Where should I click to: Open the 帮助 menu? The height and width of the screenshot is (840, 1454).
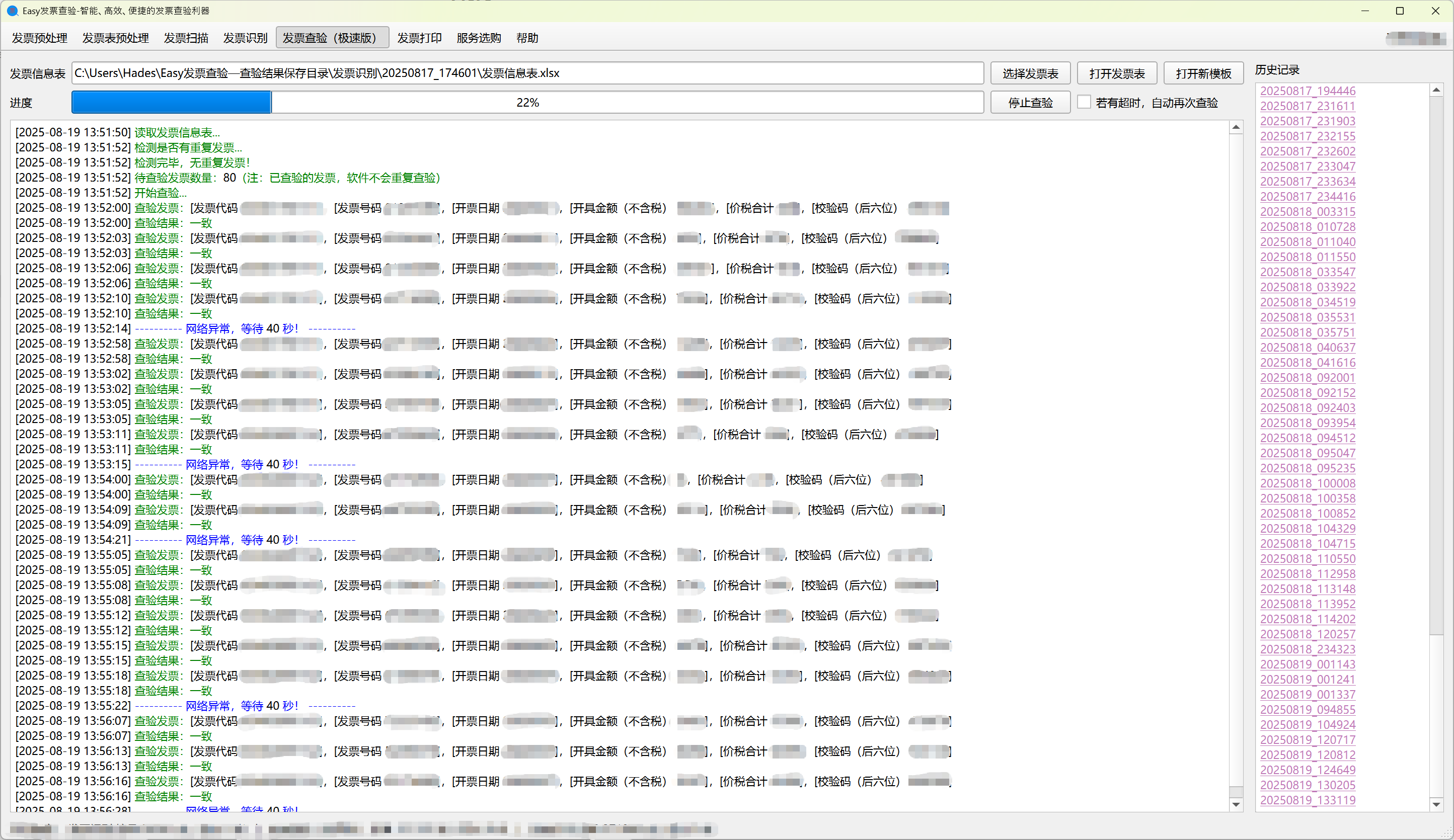pyautogui.click(x=527, y=38)
